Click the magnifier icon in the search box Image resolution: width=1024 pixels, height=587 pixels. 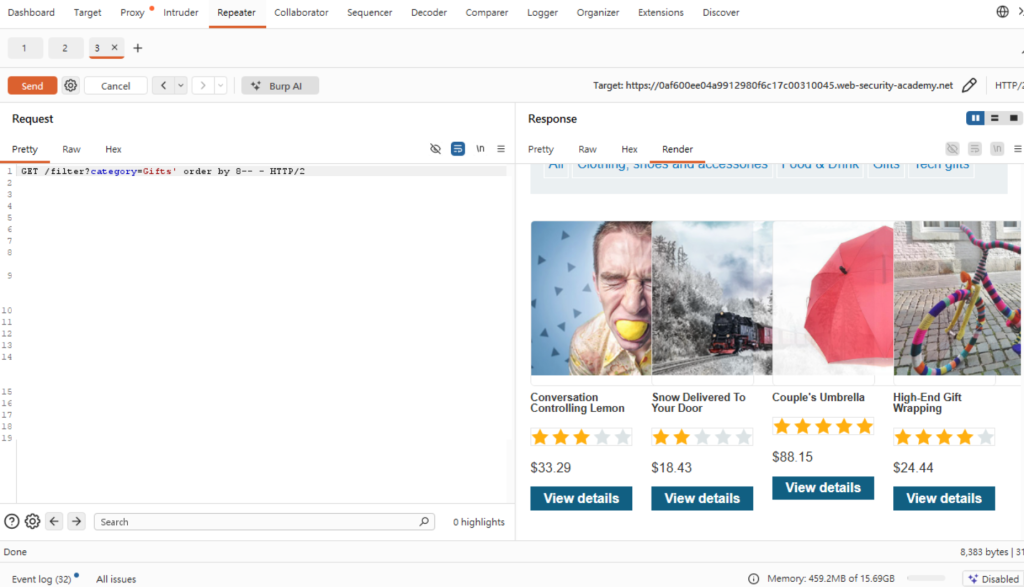pos(424,521)
